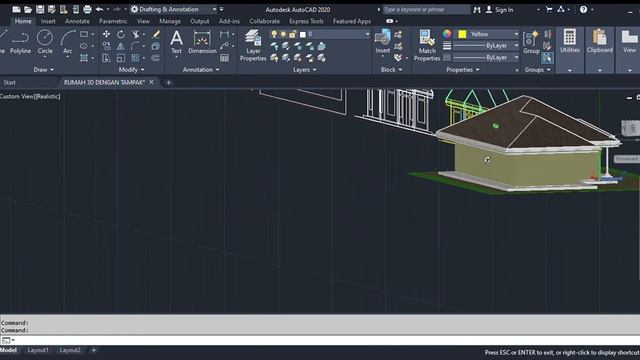Switch to the Insert ribbon tab
The image size is (640, 360).
point(48,21)
